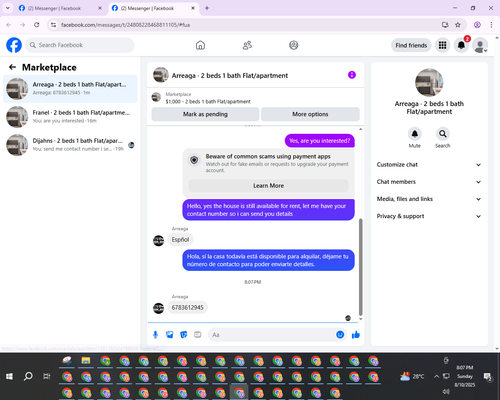Choose a GIF icon

pos(198,335)
